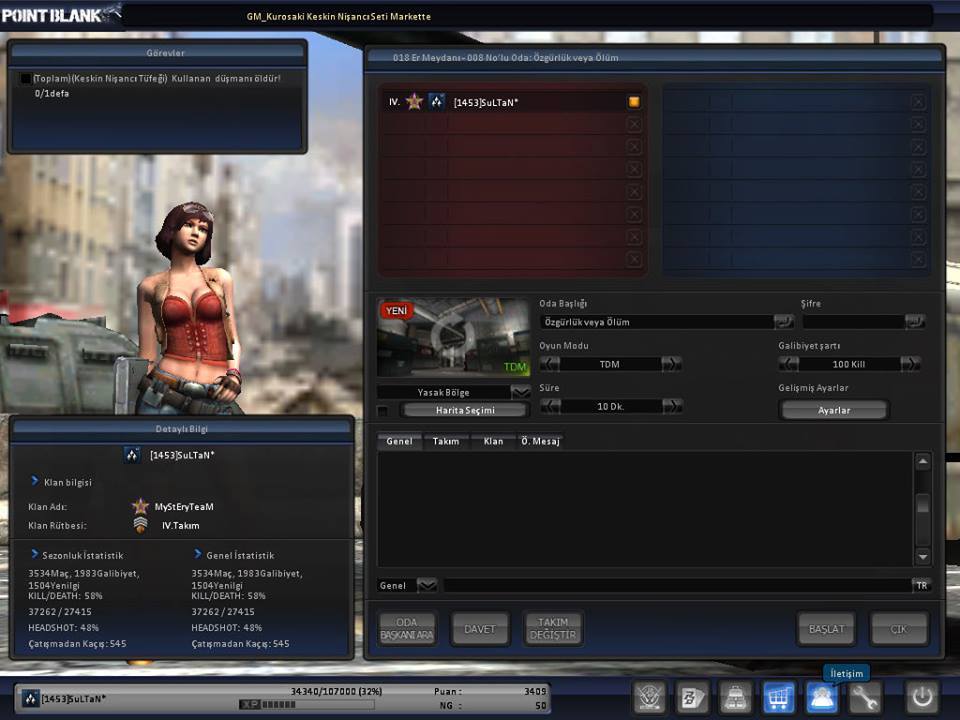Click the star emblem beside MyStEryTeaM
The image size is (960, 720).
pyautogui.click(x=140, y=506)
